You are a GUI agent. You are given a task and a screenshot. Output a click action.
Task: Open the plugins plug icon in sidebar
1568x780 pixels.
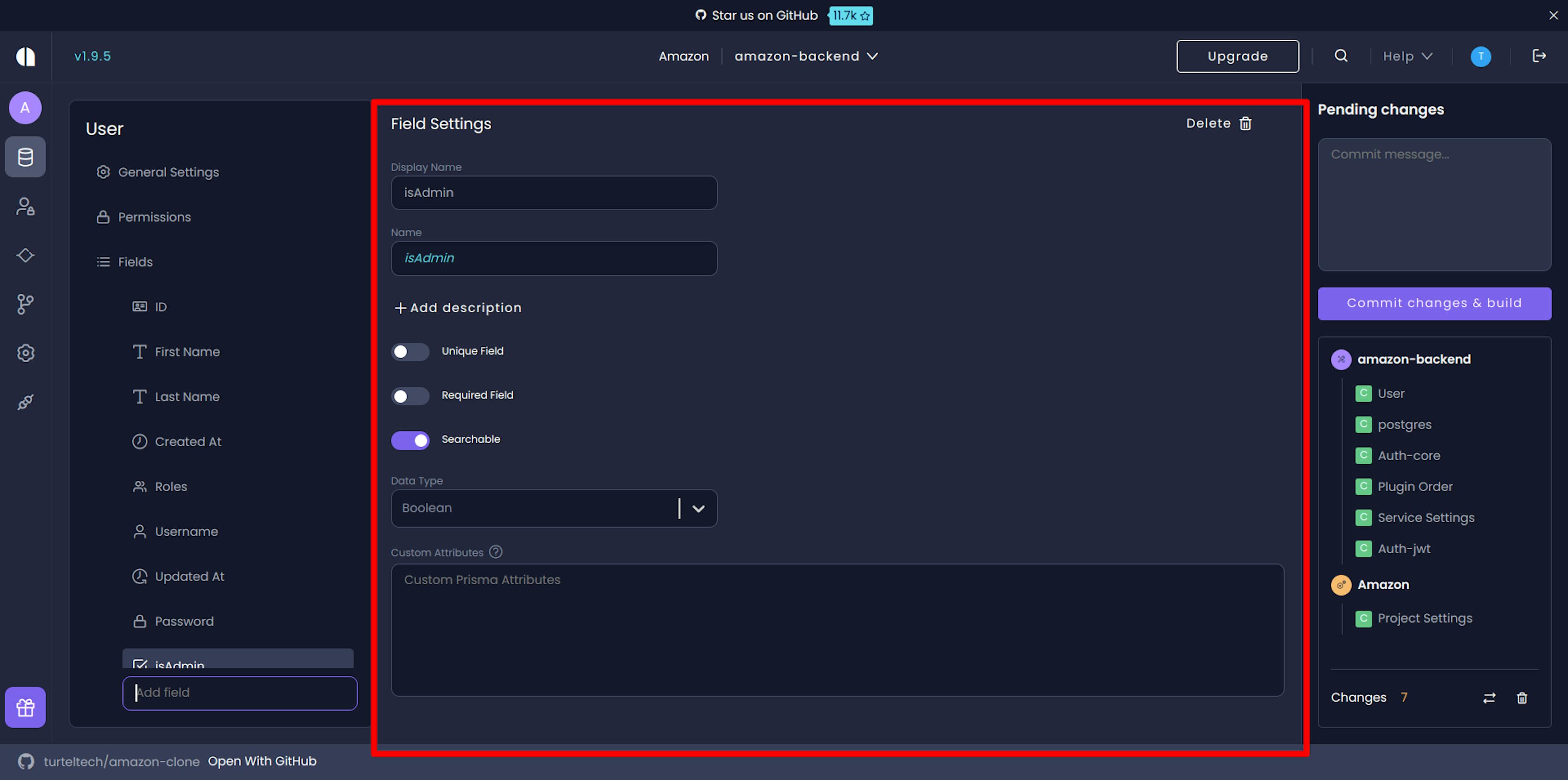(25, 402)
